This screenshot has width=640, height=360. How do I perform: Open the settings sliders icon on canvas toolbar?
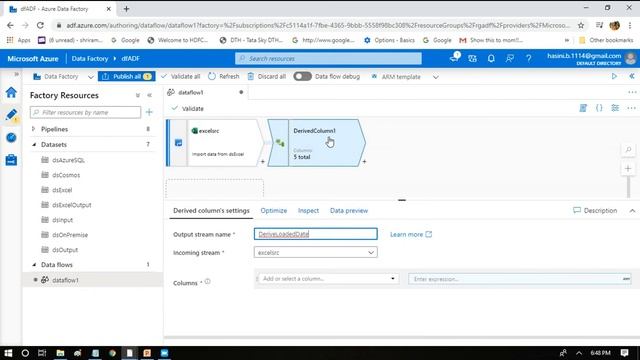click(x=615, y=108)
